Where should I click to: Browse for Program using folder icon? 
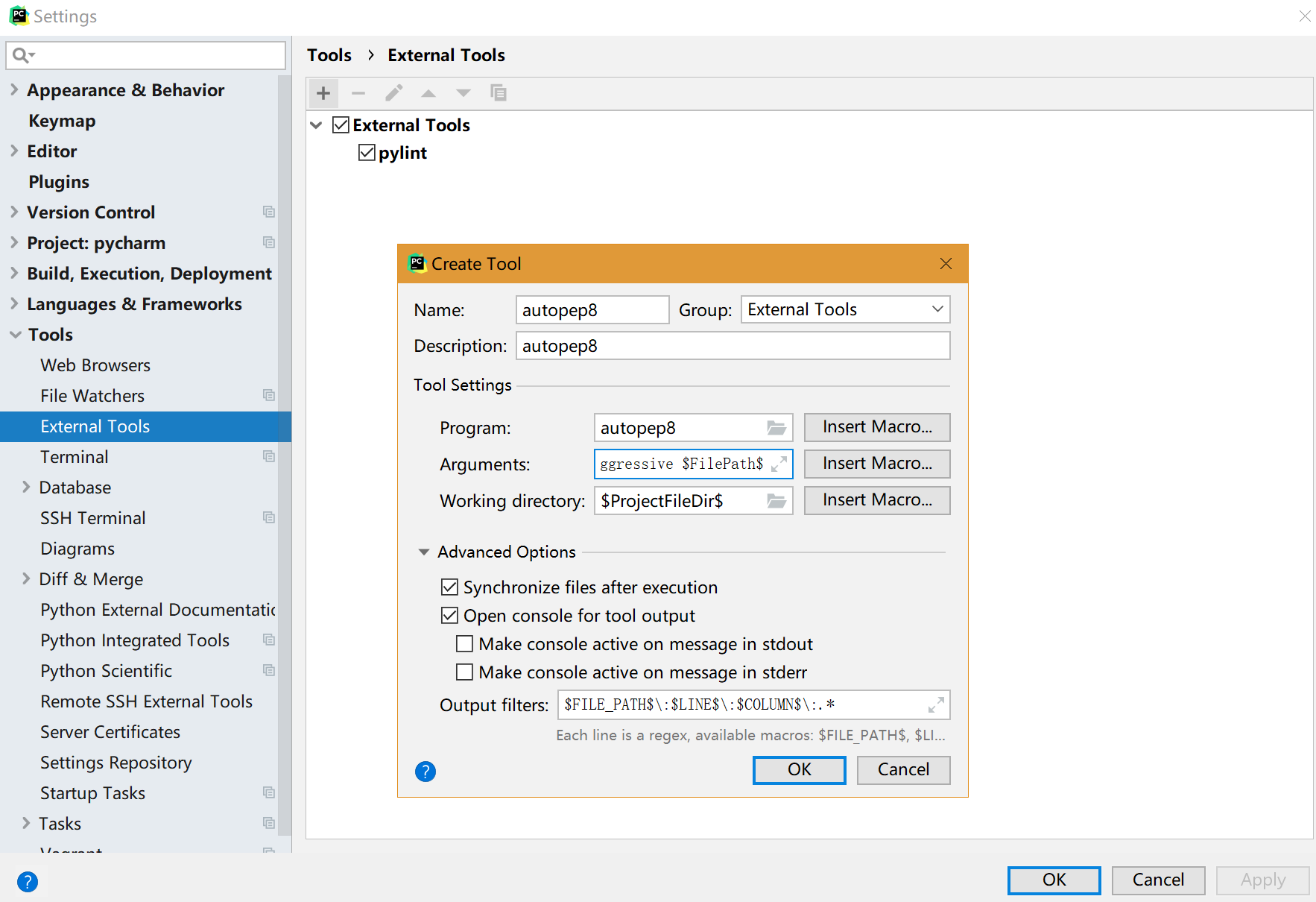point(776,428)
